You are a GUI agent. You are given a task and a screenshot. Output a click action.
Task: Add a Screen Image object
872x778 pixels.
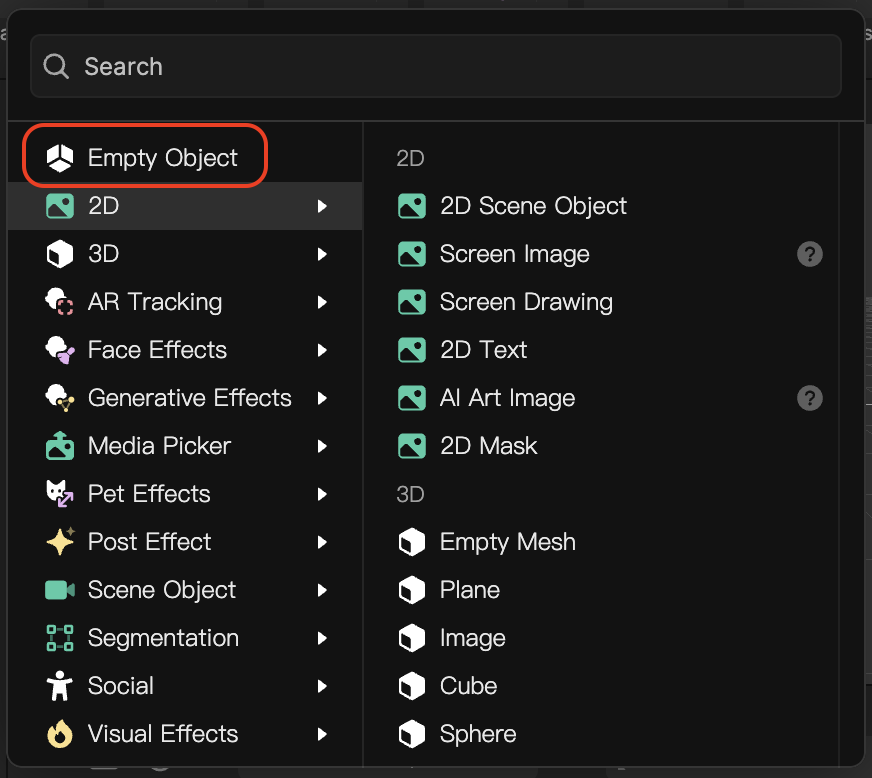[x=601, y=254]
